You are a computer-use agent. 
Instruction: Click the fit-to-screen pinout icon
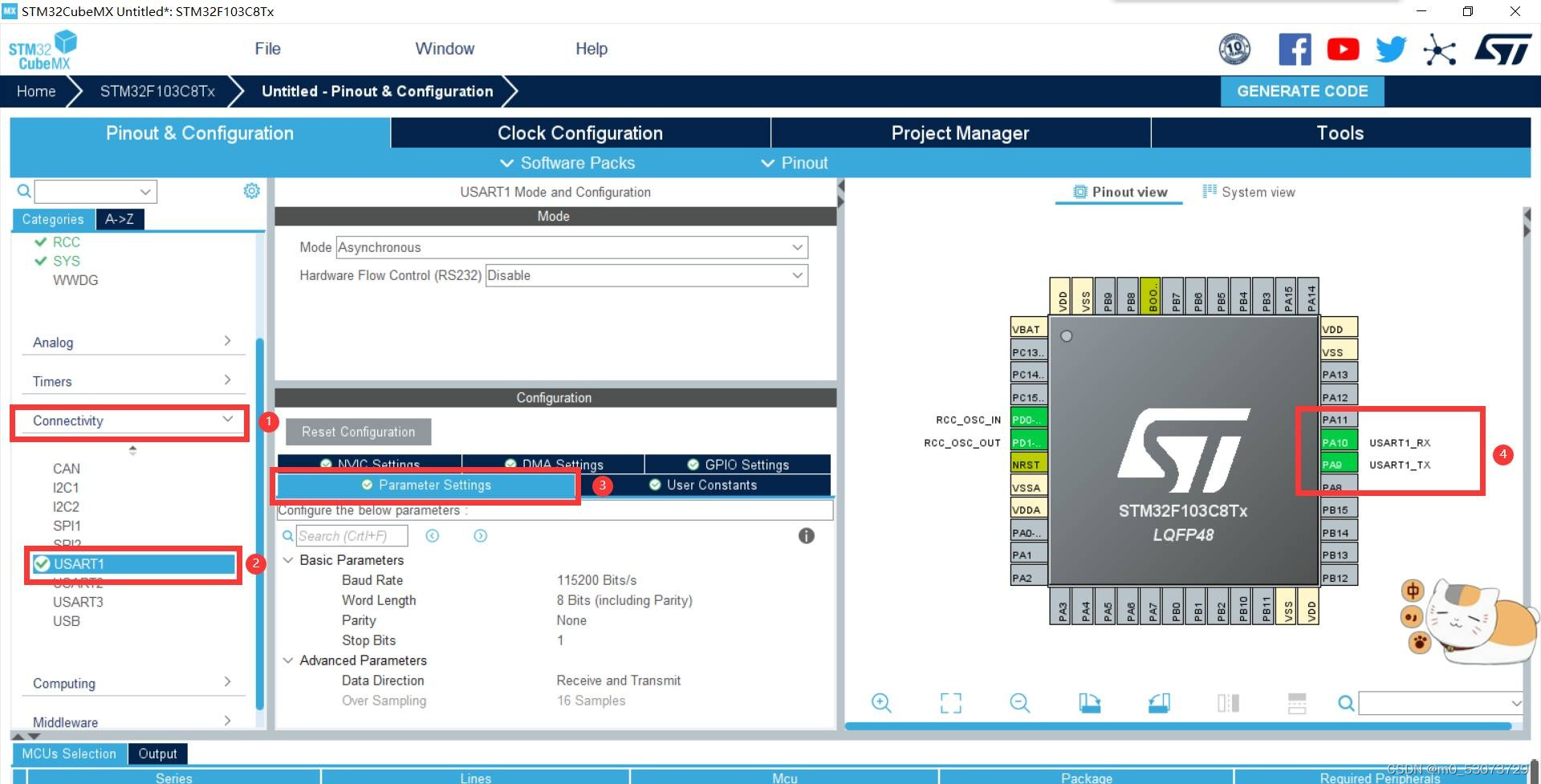pyautogui.click(x=951, y=703)
